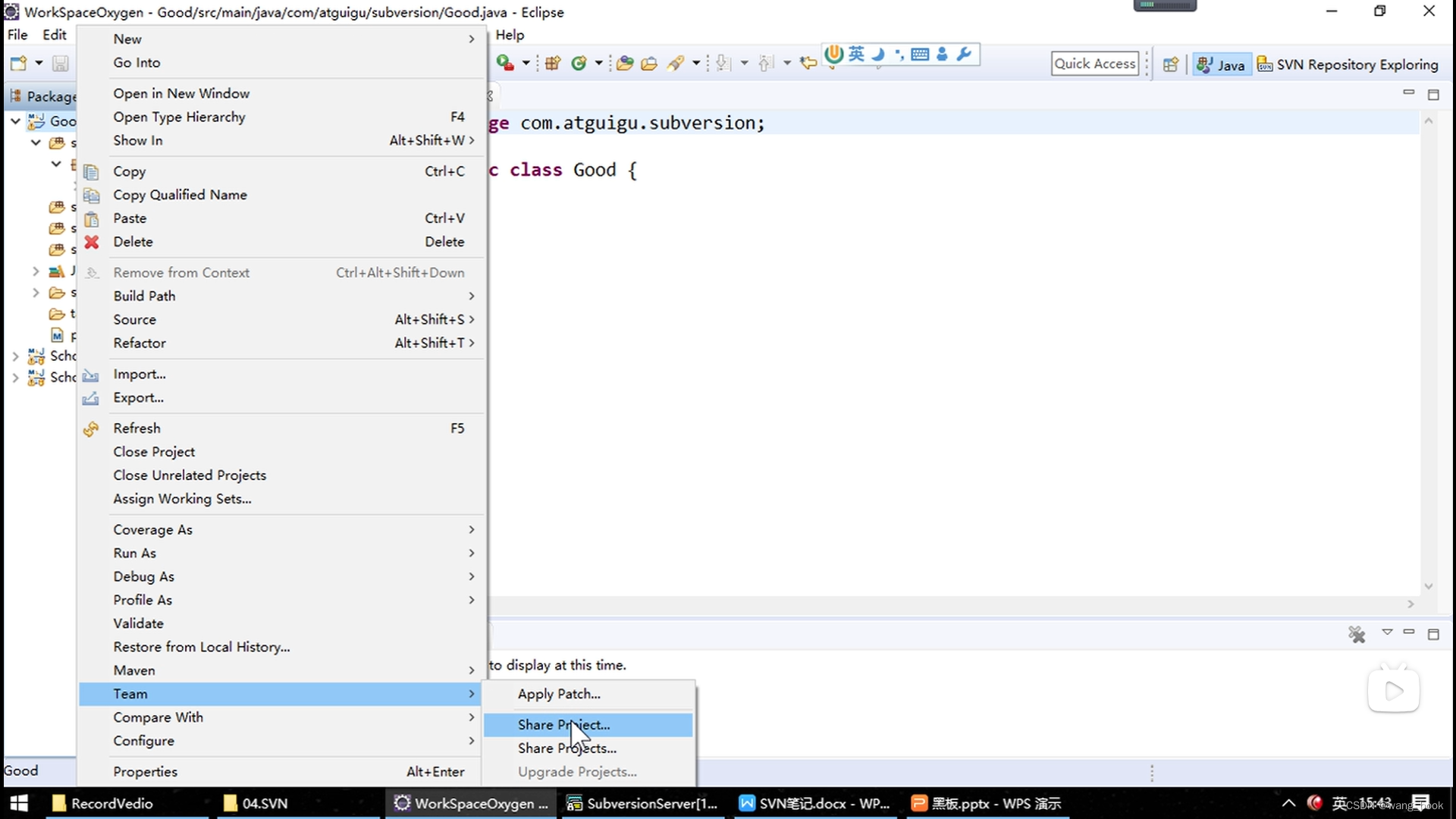
Task: Maximize the editor area pane
Action: click(x=1433, y=95)
